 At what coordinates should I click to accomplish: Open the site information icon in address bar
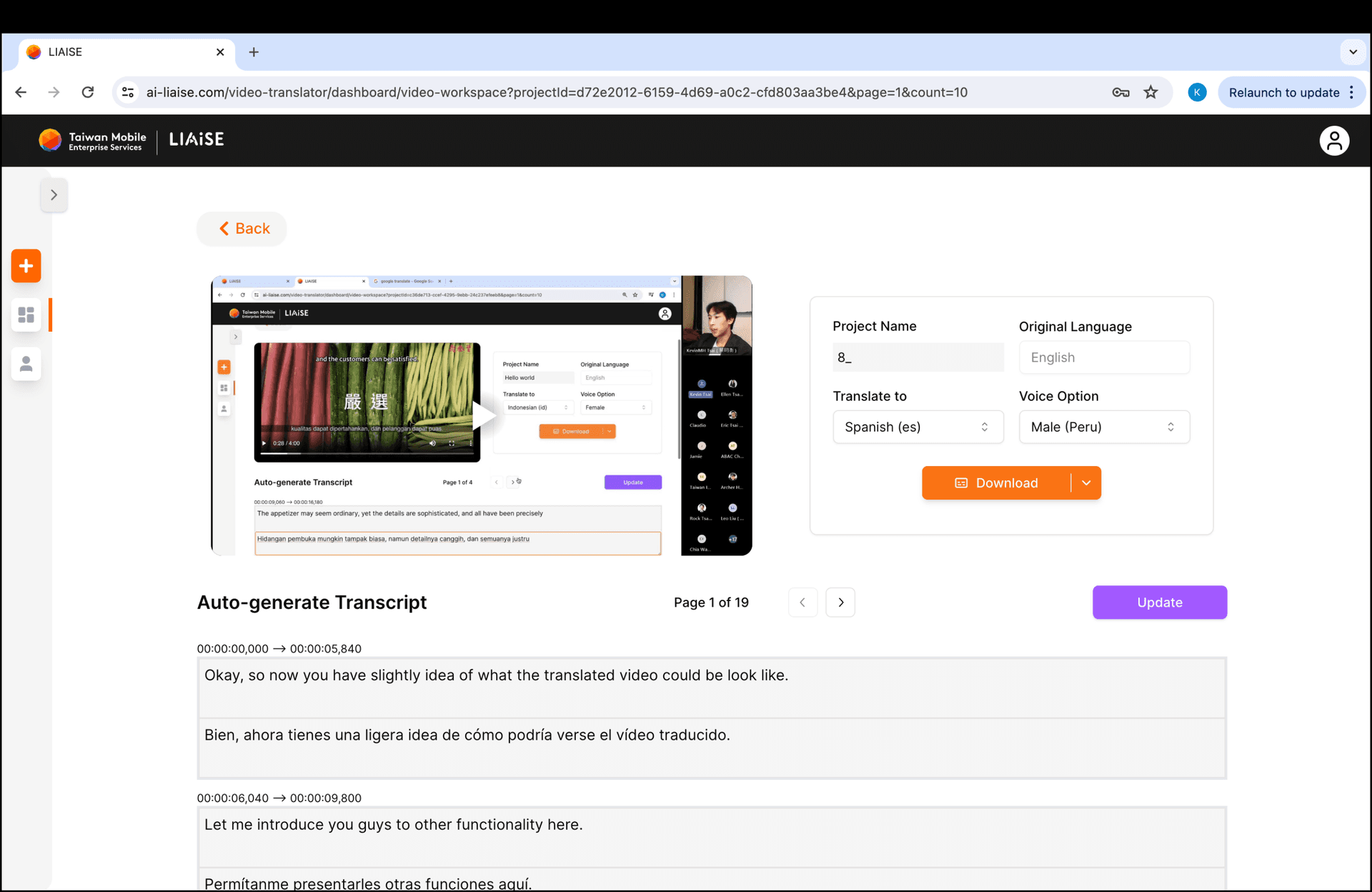pyautogui.click(x=128, y=92)
